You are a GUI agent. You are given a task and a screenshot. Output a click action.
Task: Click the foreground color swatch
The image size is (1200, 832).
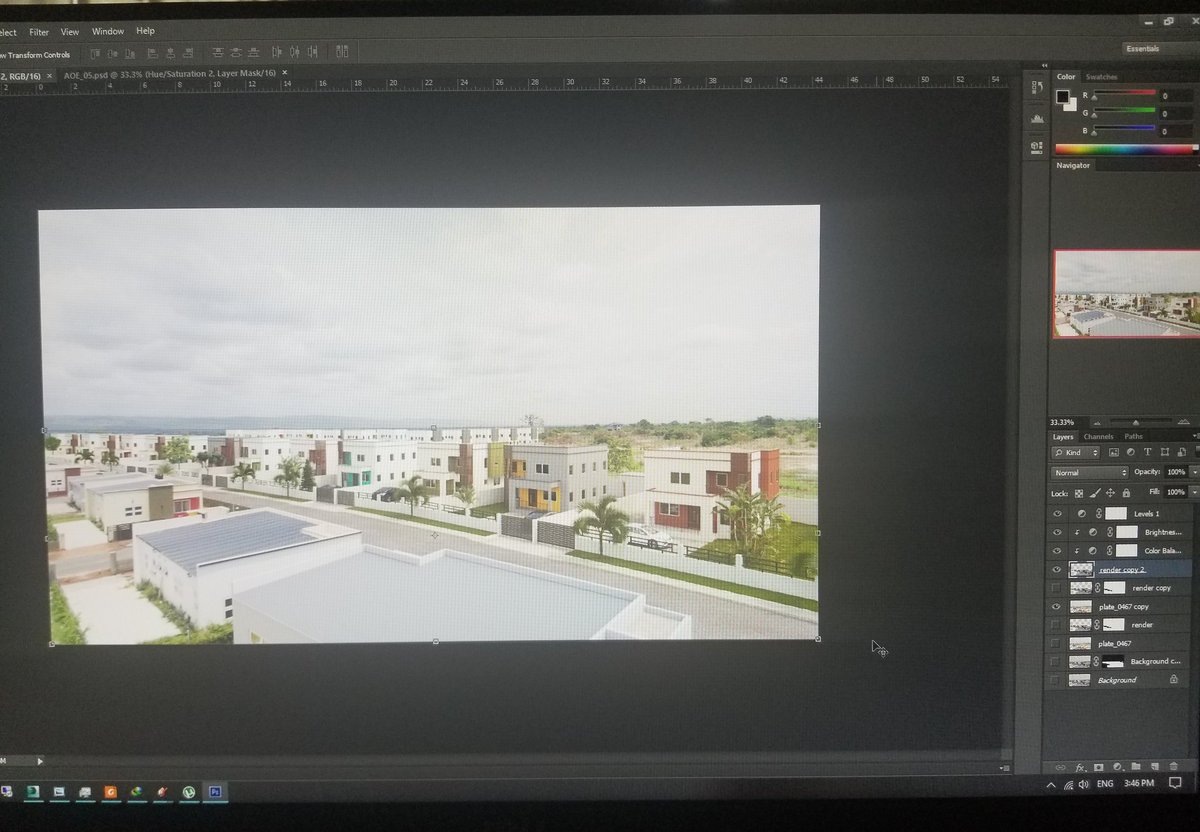[1063, 96]
